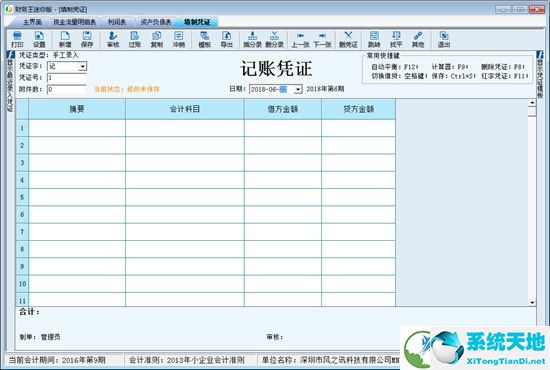Open the 凭证字 dropdown
The image size is (550, 370).
click(x=82, y=66)
